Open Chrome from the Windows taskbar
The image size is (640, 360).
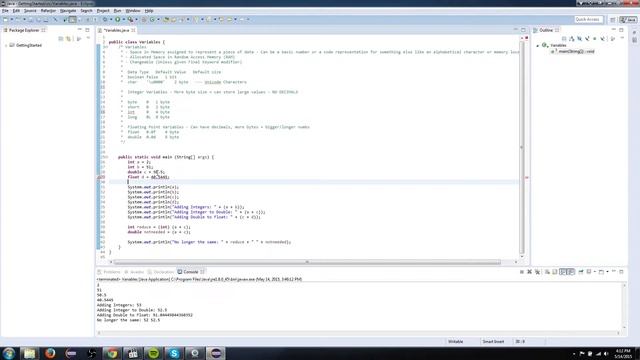pos(112,353)
